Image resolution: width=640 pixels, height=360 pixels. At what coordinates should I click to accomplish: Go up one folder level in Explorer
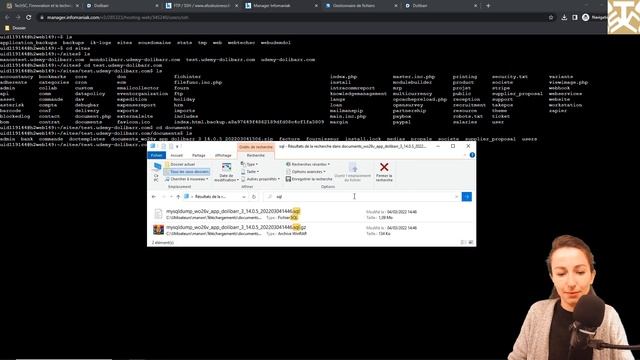tap(178, 197)
